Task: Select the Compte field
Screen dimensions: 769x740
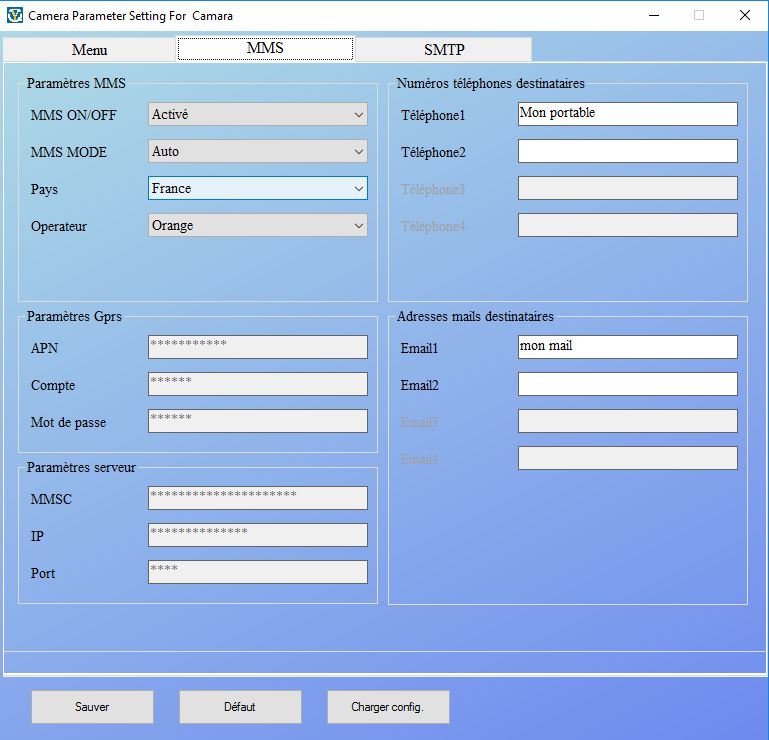Action: (257, 384)
